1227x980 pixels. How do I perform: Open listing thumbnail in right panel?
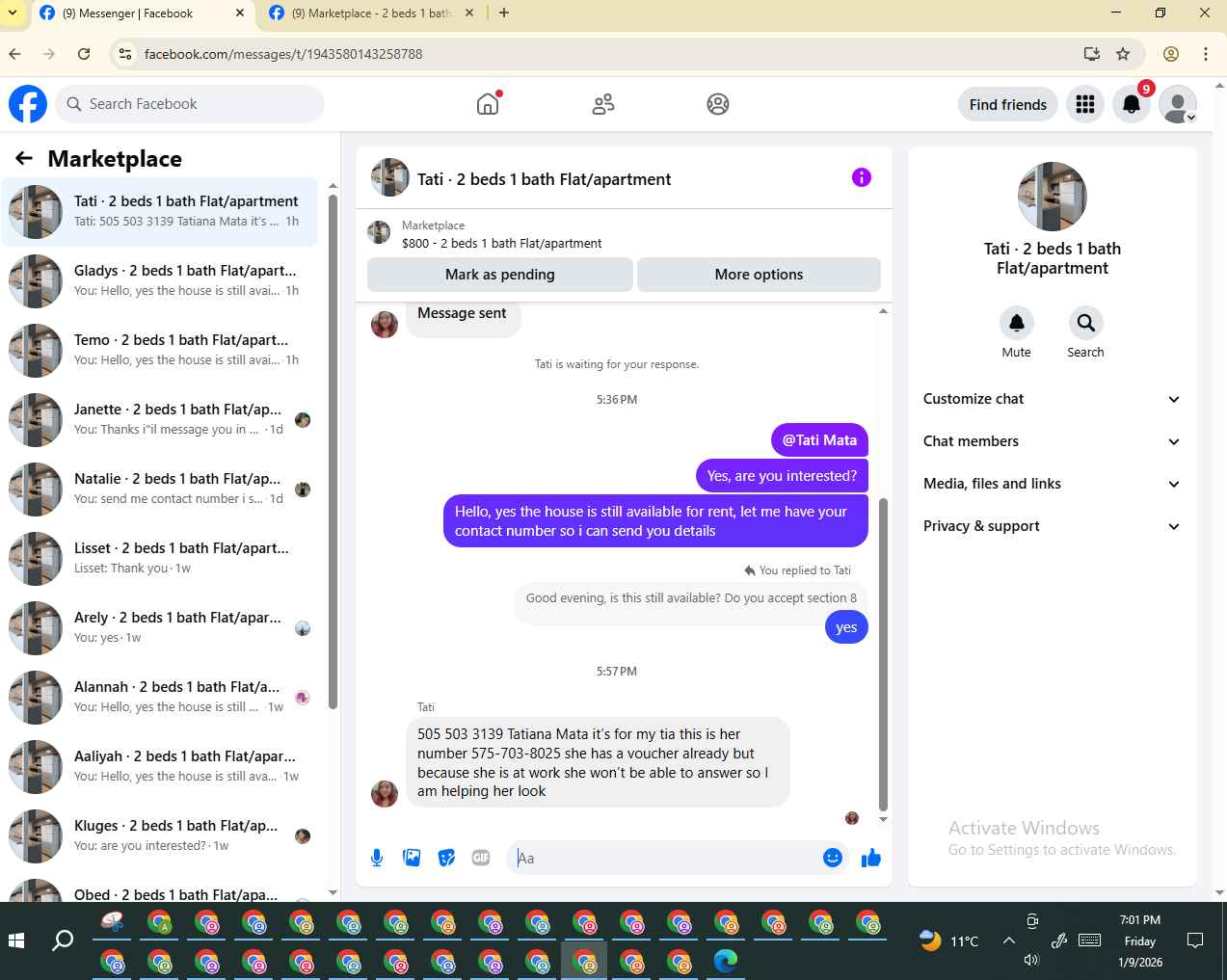point(1053,197)
